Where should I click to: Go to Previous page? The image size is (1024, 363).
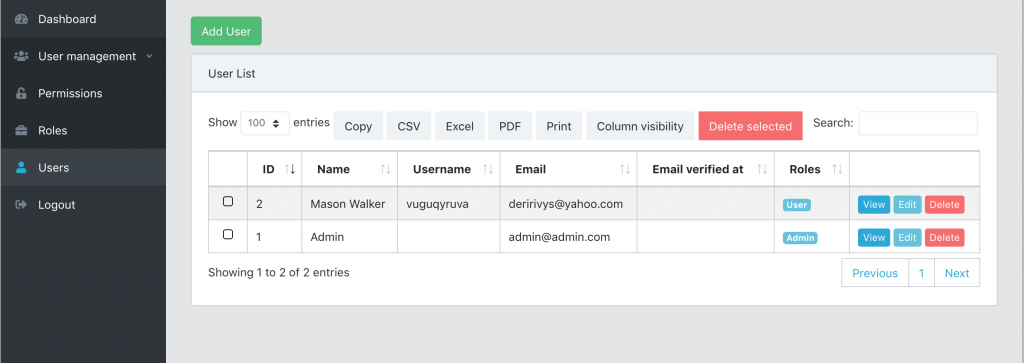coord(875,273)
